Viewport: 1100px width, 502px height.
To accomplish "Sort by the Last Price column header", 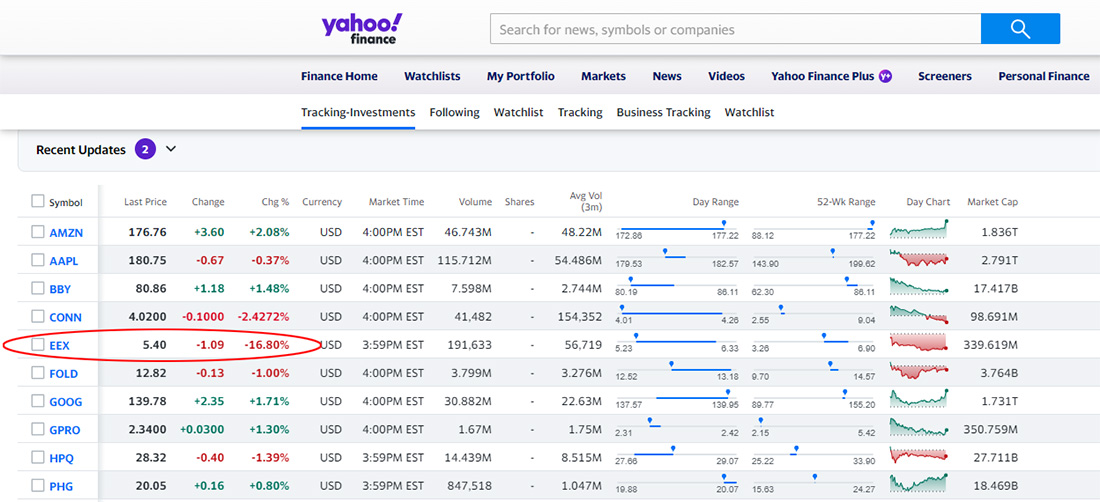I will [145, 202].
